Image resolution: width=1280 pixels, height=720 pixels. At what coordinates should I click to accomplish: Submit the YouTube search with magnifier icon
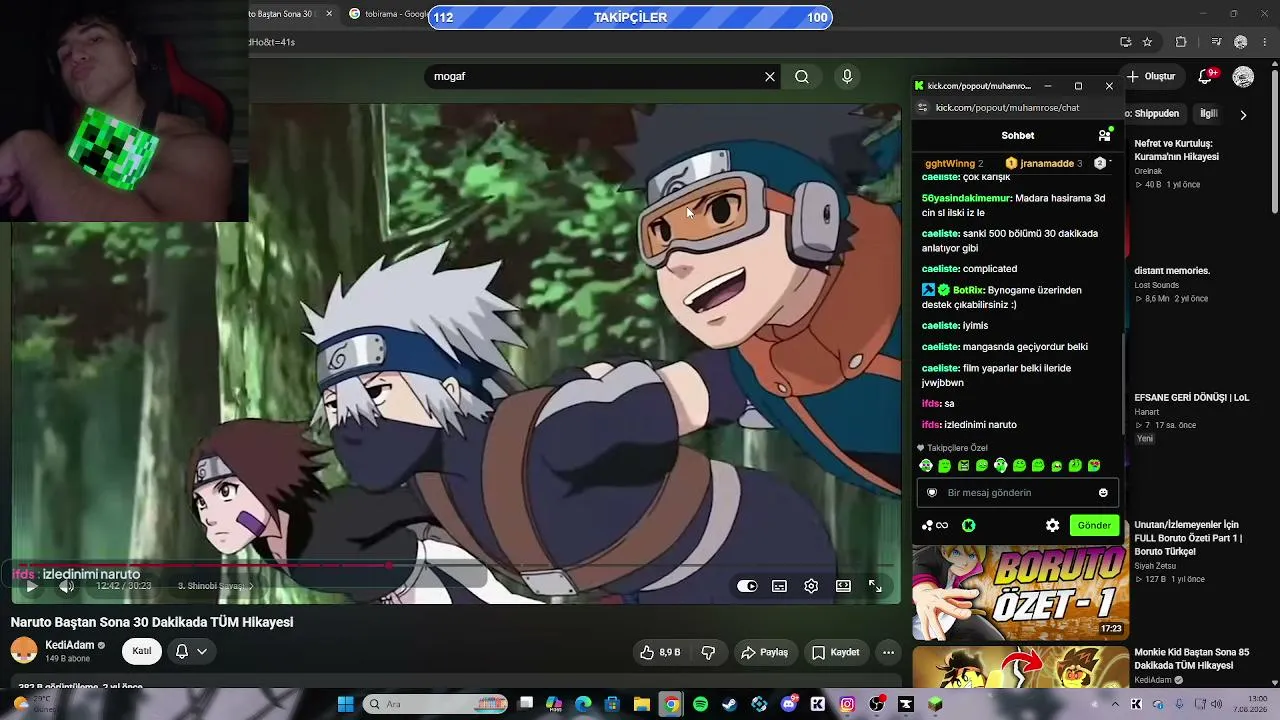click(802, 76)
